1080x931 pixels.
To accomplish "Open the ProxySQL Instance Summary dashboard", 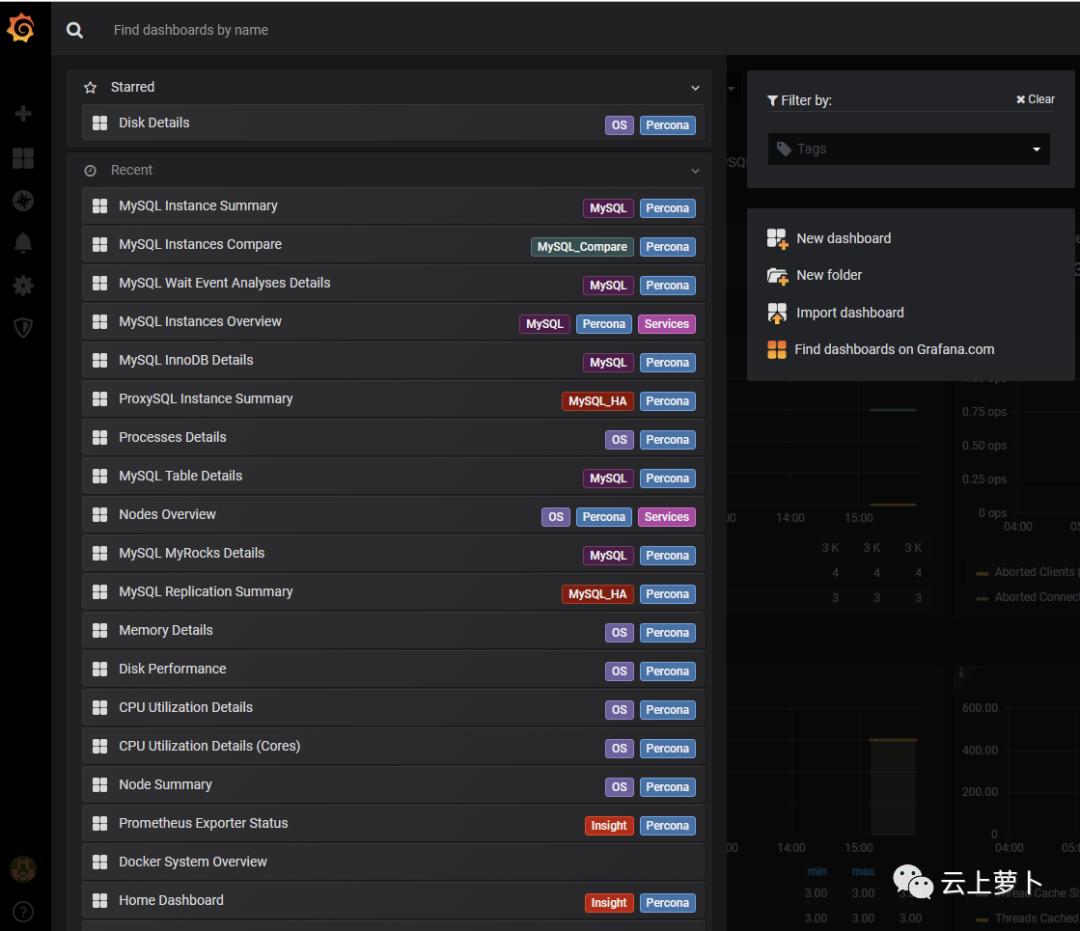I will point(393,399).
